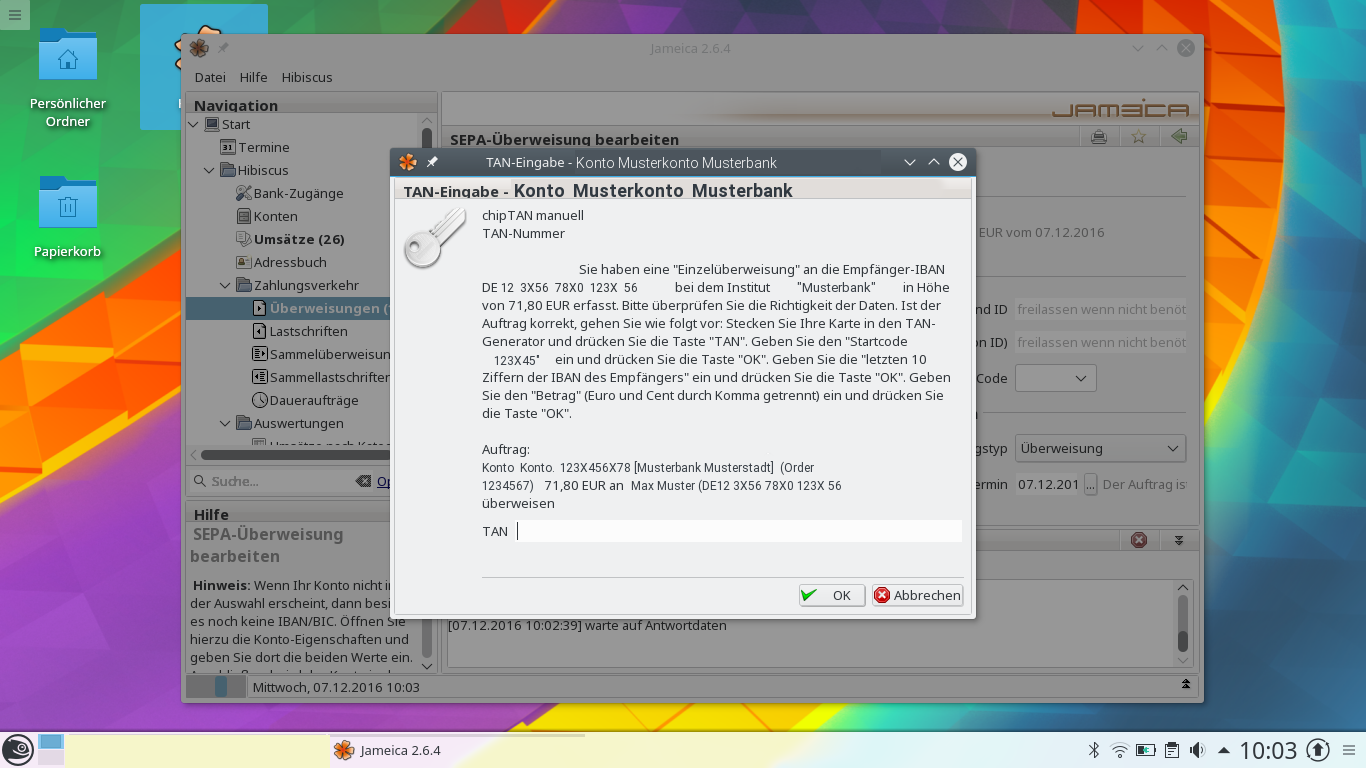Click the Lastschriften icon
The height and width of the screenshot is (768, 1366).
pos(259,331)
